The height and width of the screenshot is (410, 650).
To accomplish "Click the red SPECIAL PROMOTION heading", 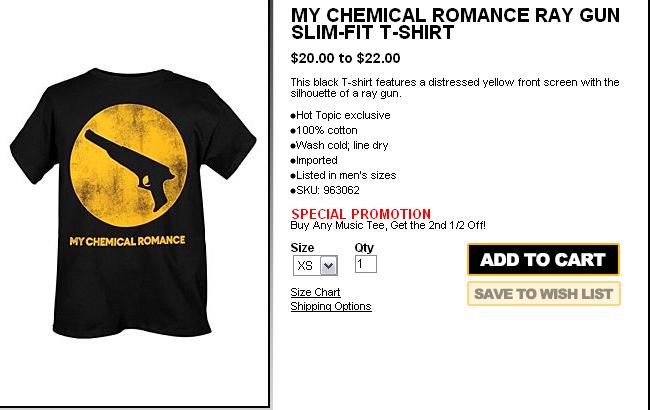I will coord(361,214).
